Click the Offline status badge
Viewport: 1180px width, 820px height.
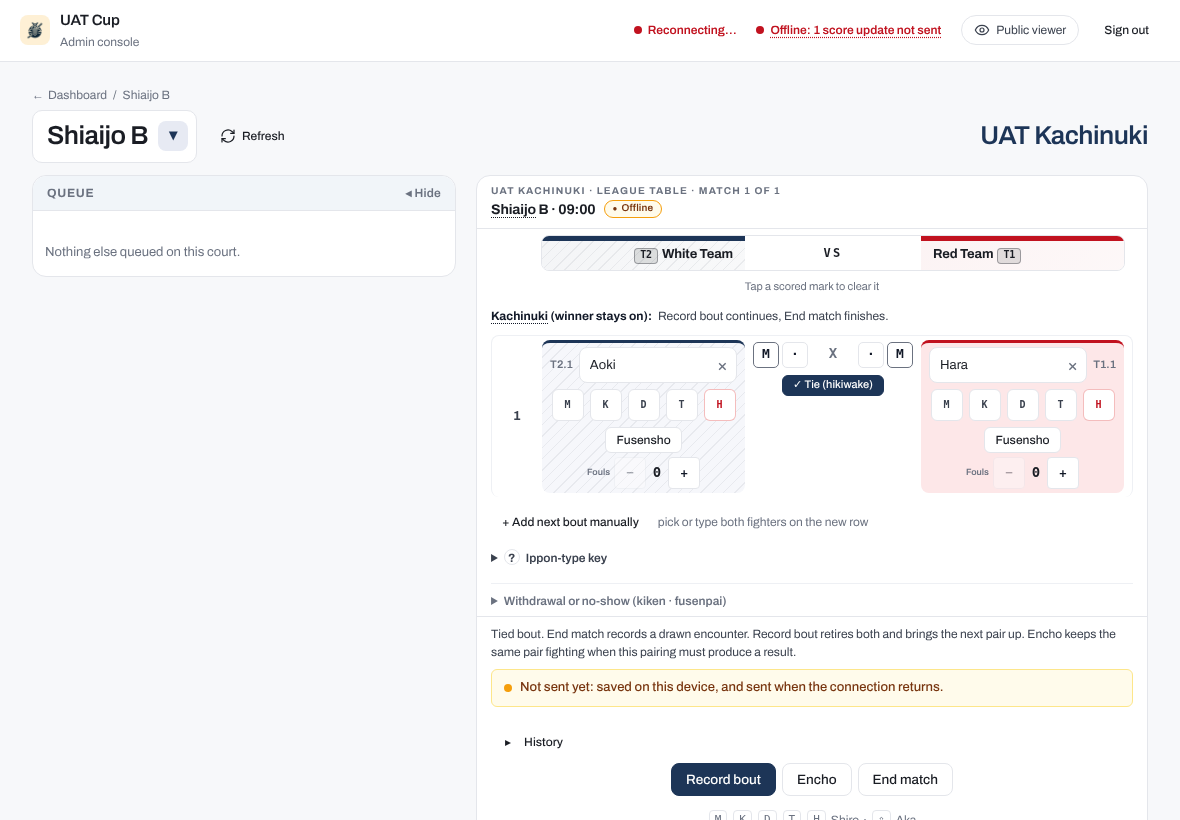633,208
